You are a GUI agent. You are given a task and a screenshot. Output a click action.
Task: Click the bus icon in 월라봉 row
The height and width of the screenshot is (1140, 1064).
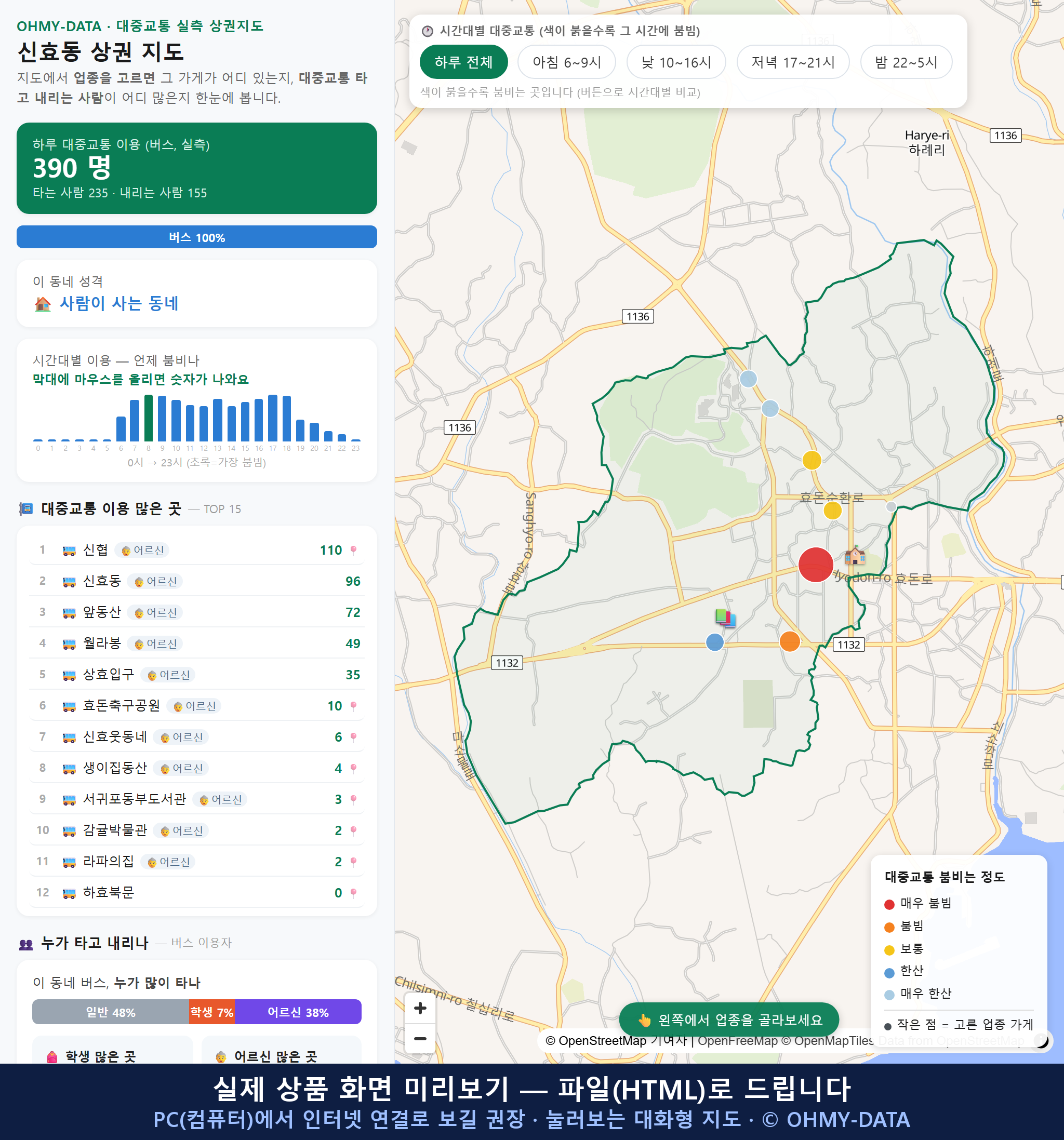pos(69,644)
